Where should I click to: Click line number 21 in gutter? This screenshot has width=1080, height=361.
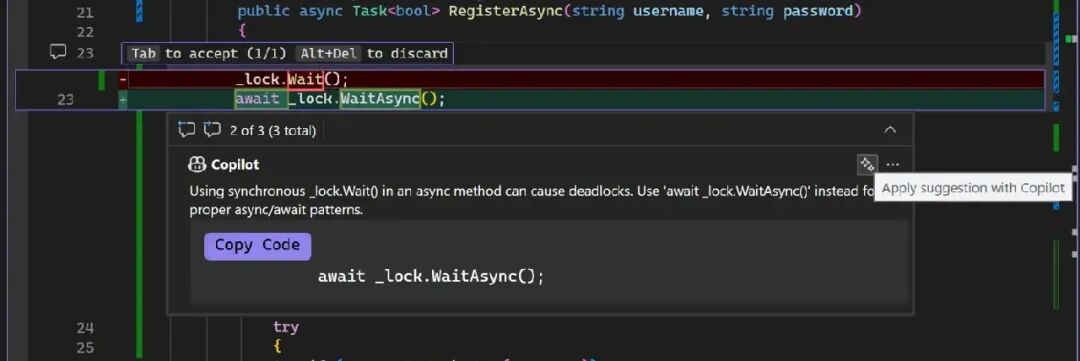(85, 12)
